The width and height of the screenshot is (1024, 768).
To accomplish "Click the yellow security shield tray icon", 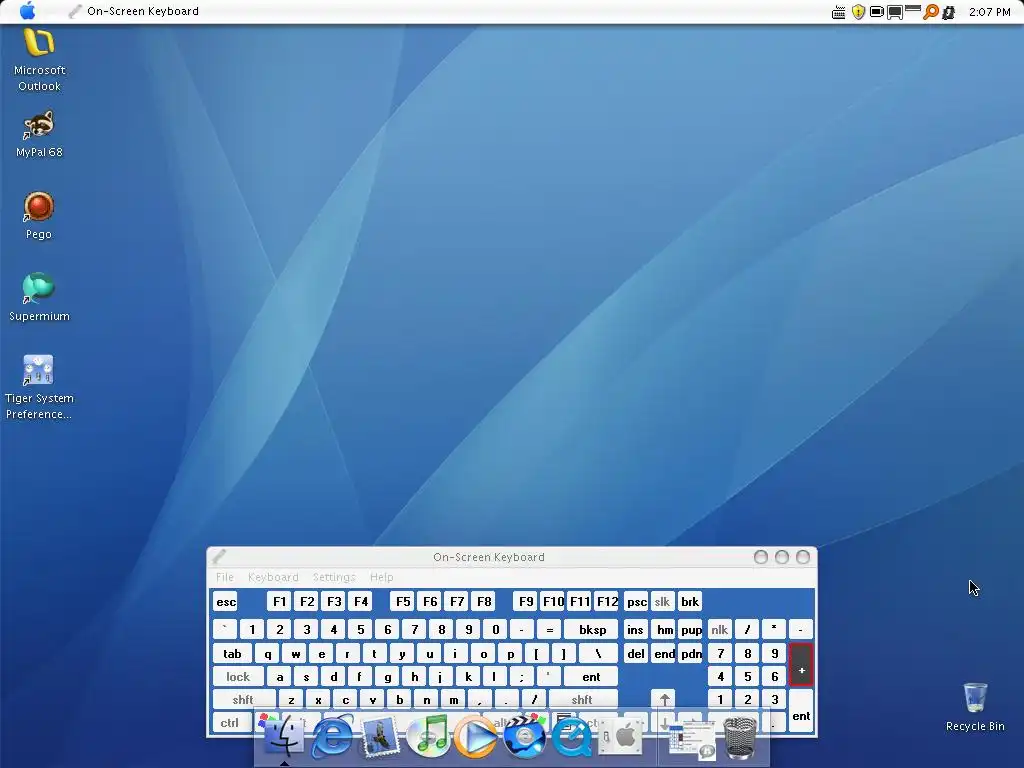I will [858, 12].
